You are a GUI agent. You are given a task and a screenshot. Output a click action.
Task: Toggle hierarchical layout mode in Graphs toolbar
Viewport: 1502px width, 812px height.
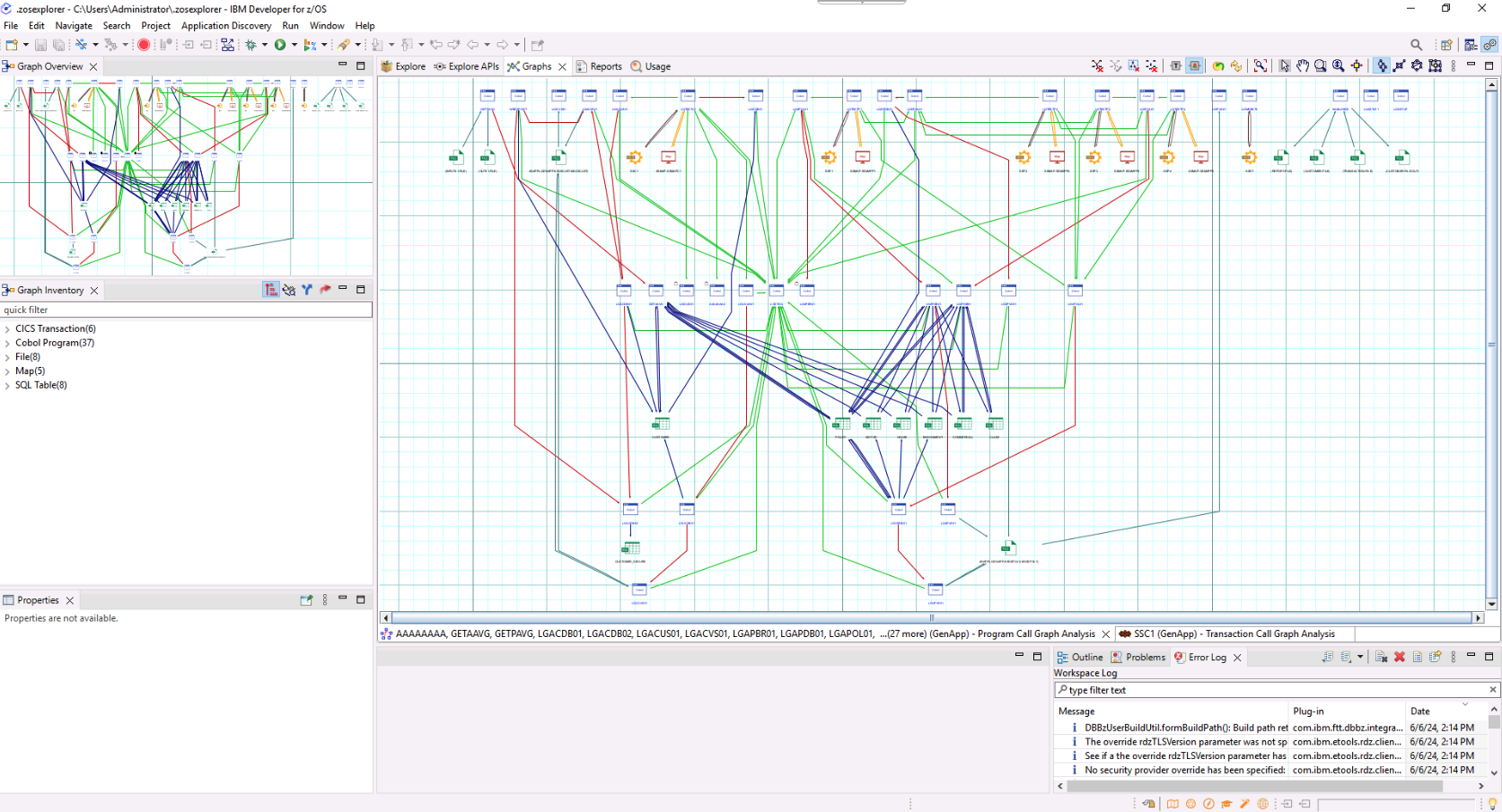coord(1382,65)
